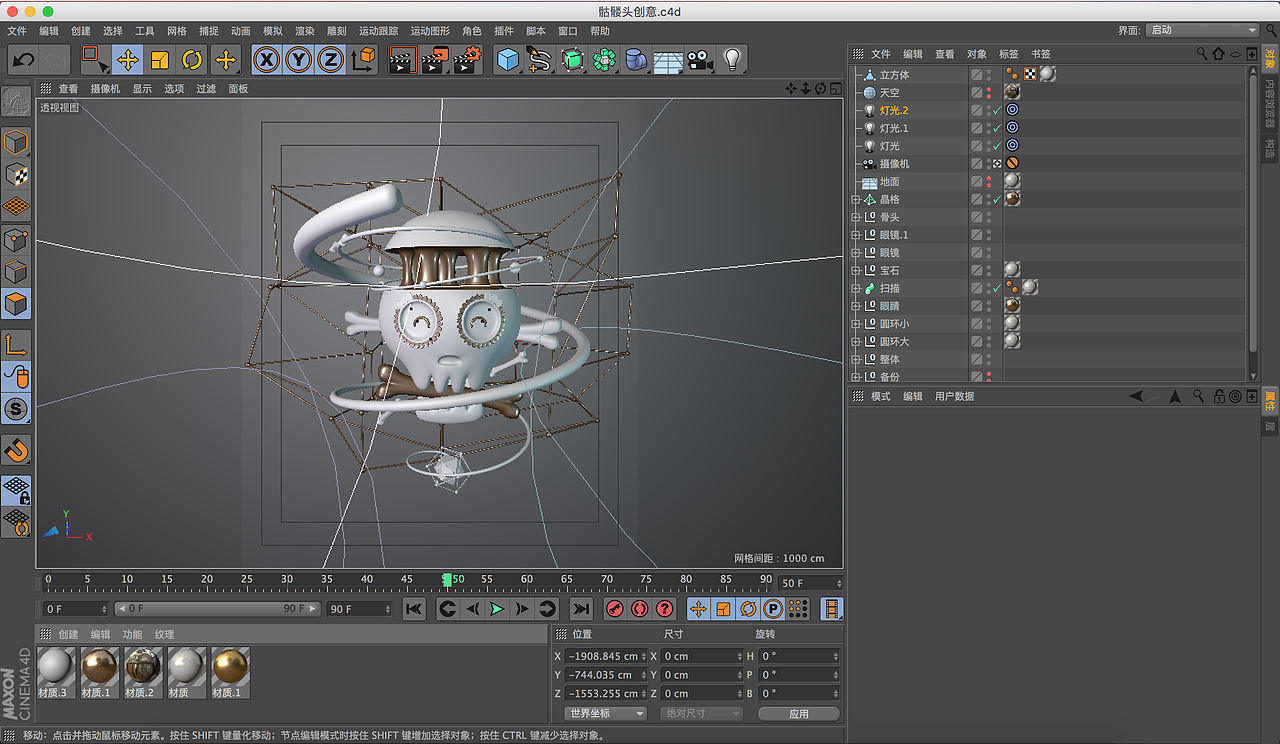Toggle Z axis lock

click(330, 60)
